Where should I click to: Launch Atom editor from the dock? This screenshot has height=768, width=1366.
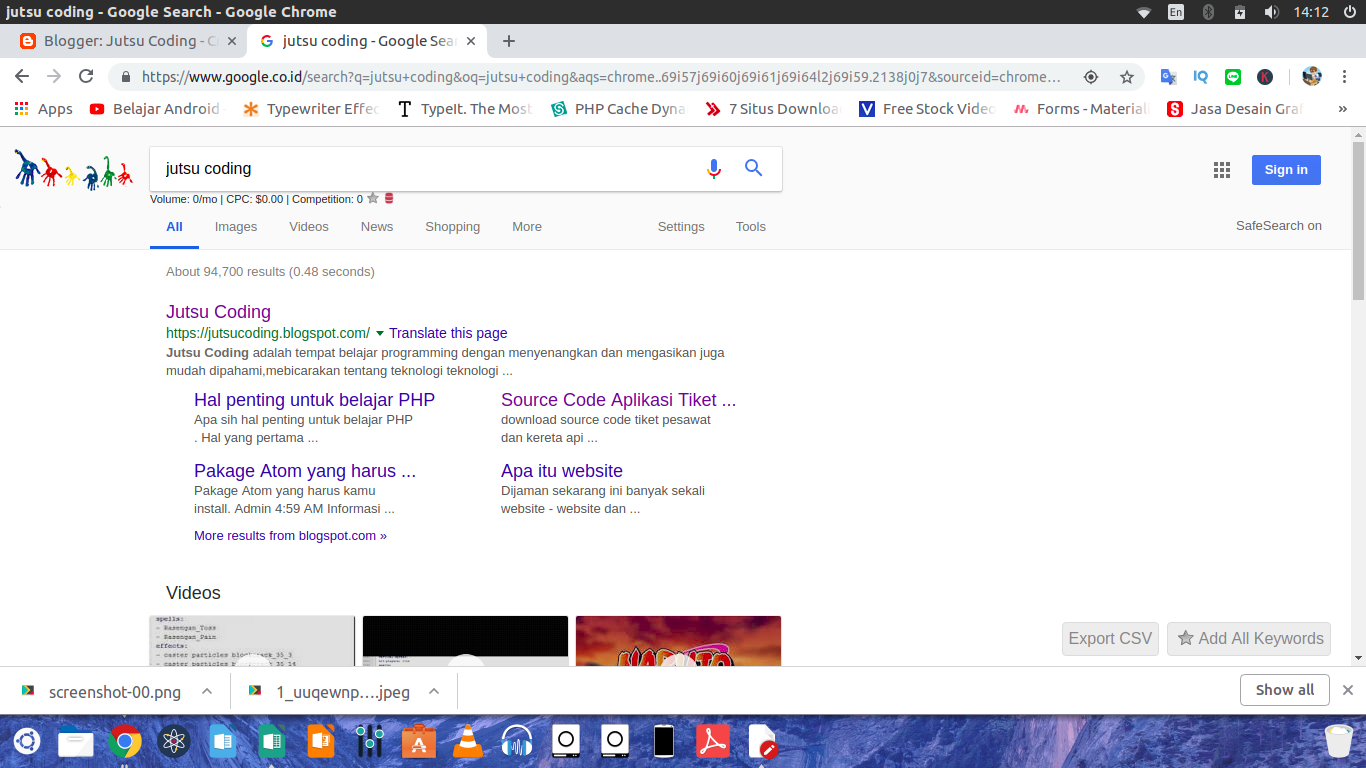175,741
